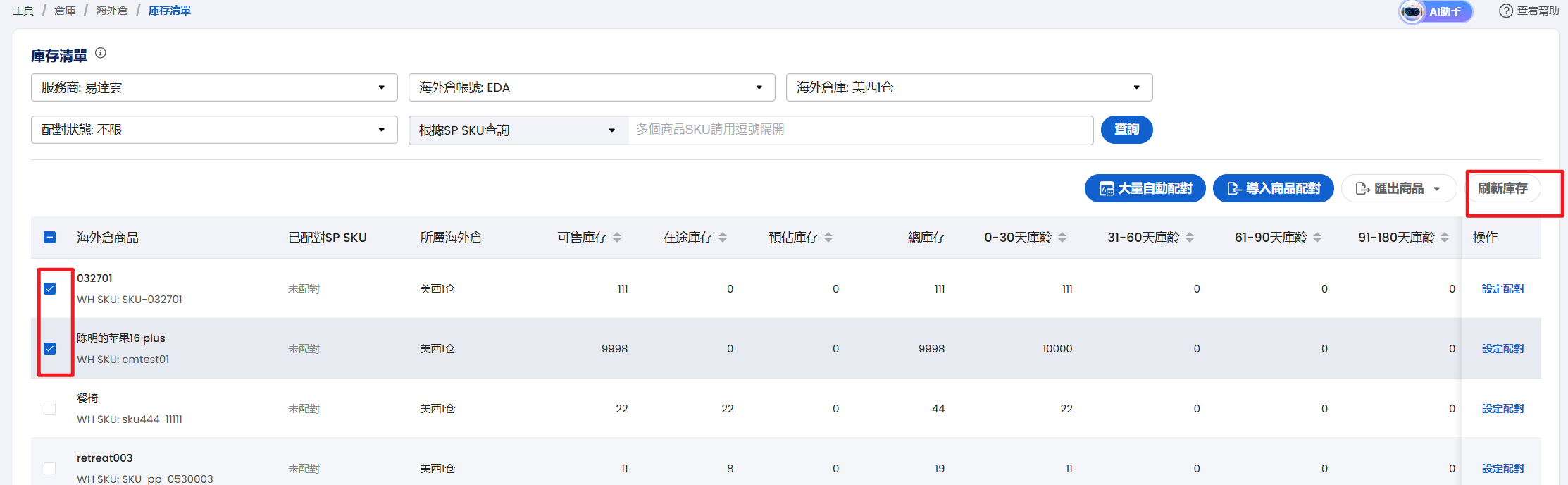Sort by 91-180天庫齡 column arrows

pos(1445,238)
